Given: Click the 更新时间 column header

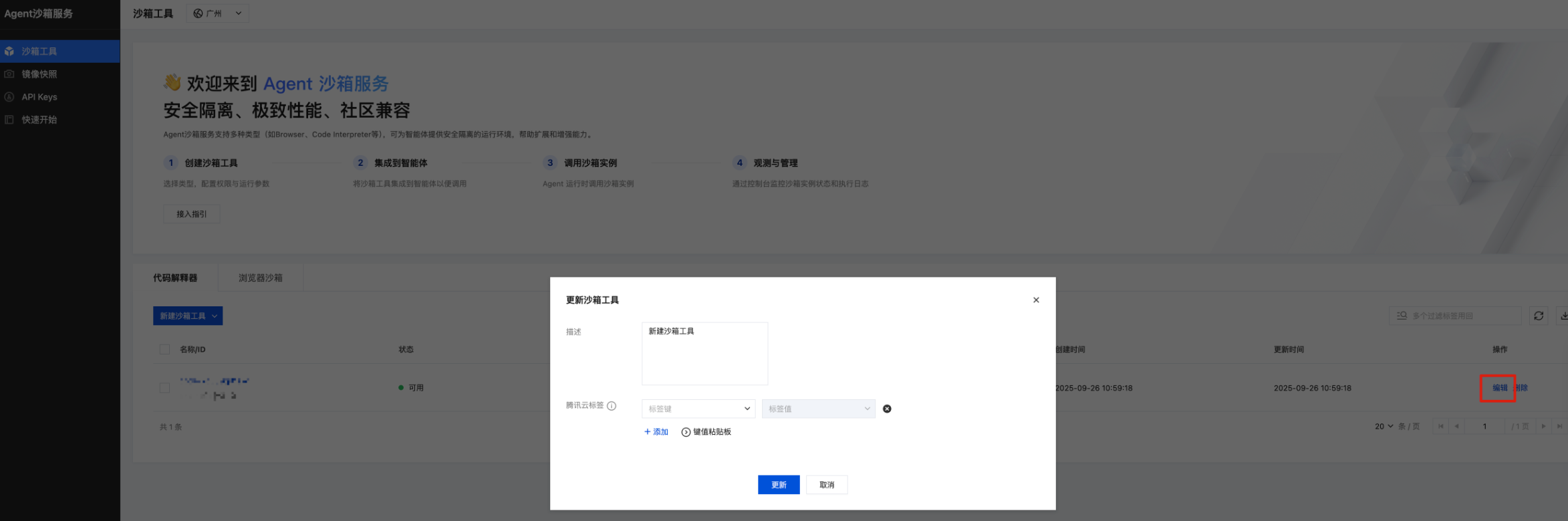Looking at the screenshot, I should click(x=1289, y=349).
